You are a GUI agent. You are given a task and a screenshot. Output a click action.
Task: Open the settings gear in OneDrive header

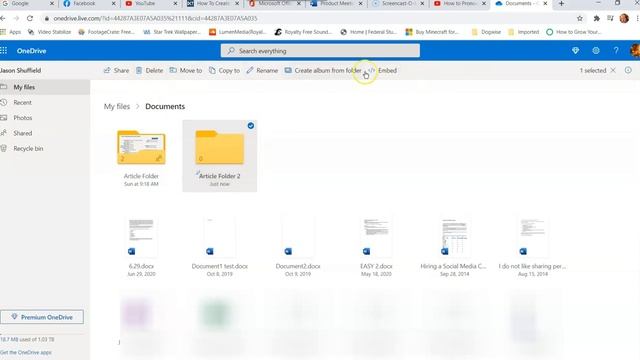pos(596,51)
